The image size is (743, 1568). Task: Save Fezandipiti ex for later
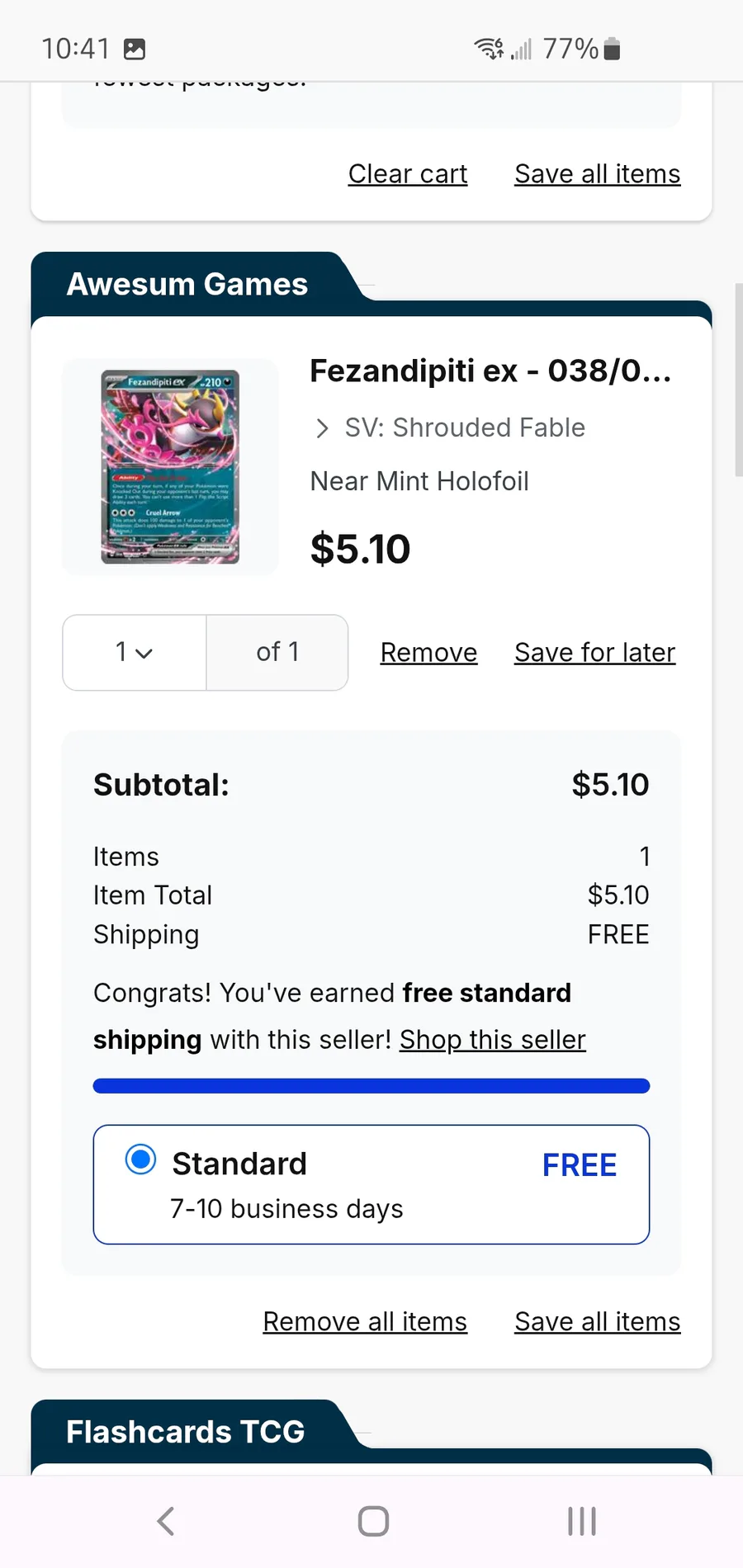[x=594, y=653]
